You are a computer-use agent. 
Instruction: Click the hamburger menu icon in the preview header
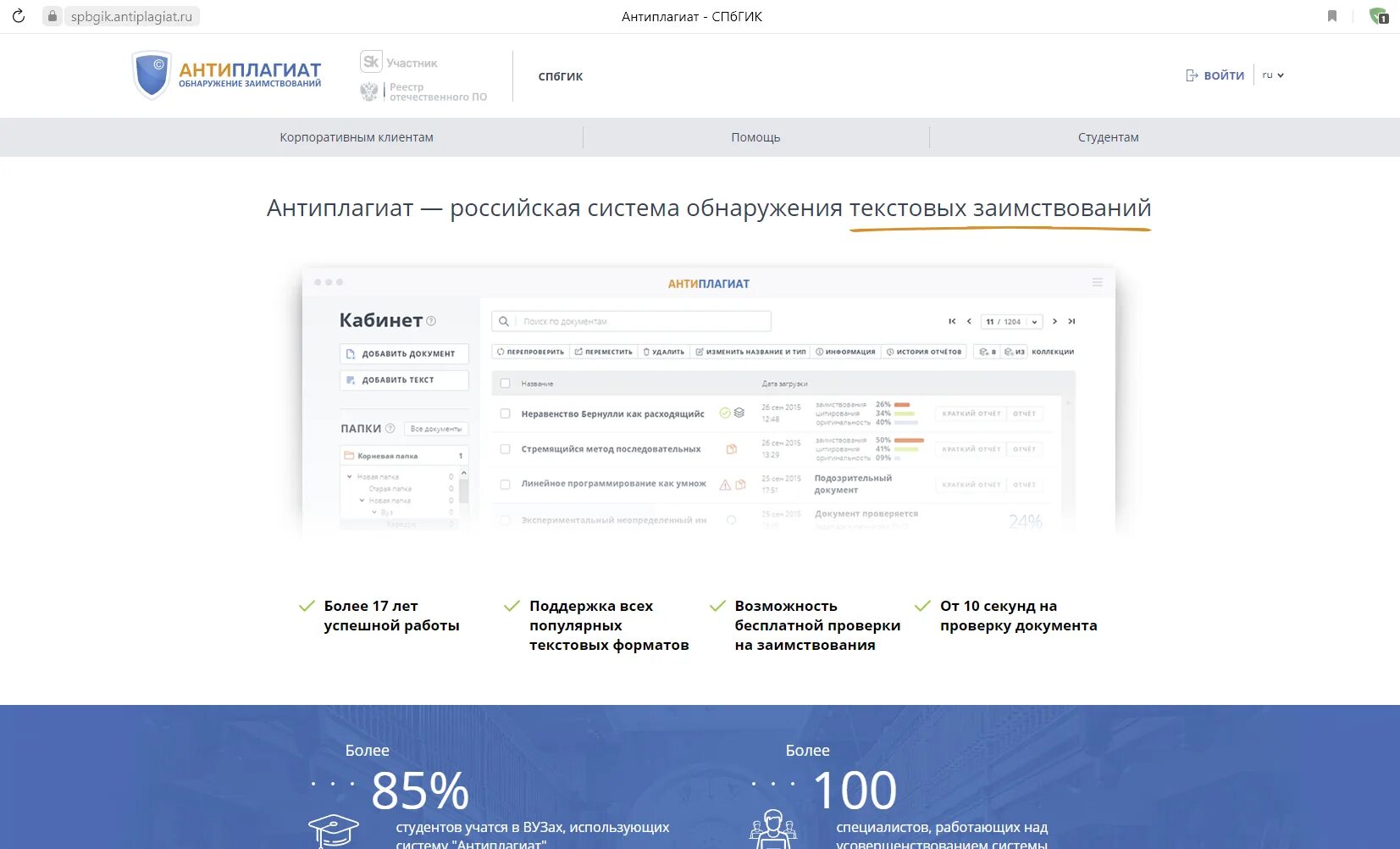pos(1098,282)
